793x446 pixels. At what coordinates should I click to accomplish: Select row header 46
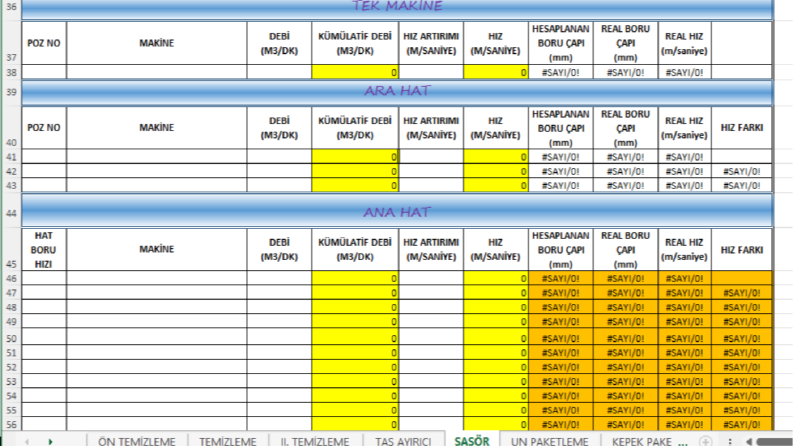[11, 278]
